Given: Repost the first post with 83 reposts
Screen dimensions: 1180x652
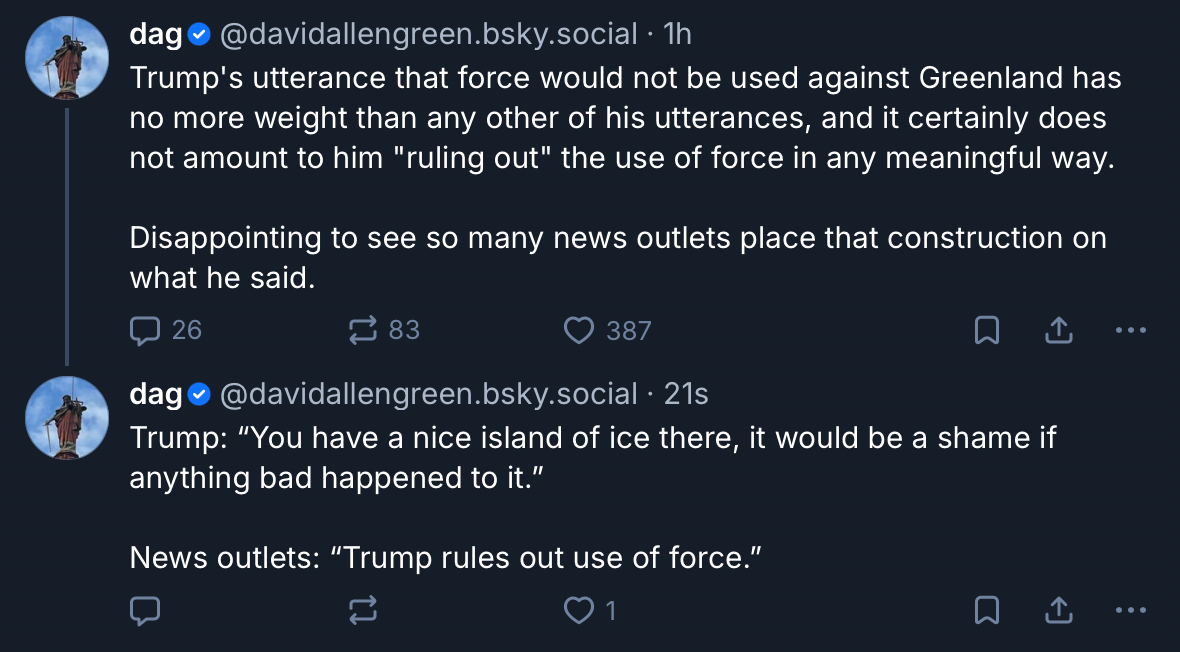Looking at the screenshot, I should pyautogui.click(x=361, y=330).
